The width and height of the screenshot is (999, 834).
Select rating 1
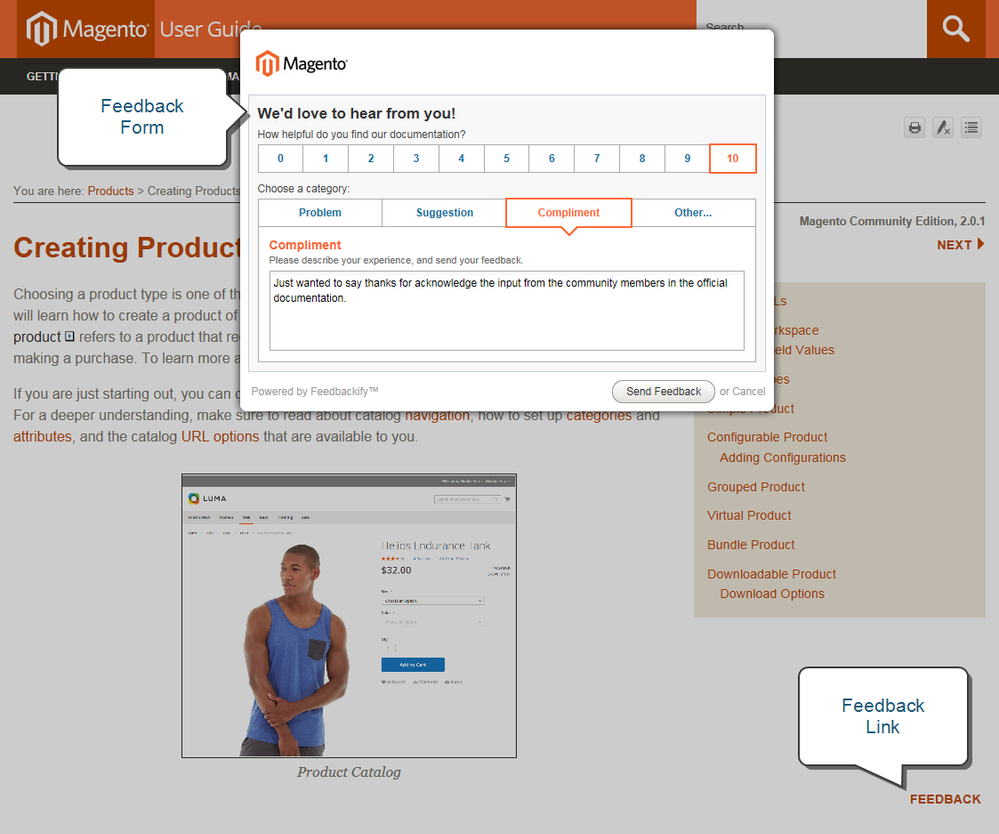pos(326,159)
